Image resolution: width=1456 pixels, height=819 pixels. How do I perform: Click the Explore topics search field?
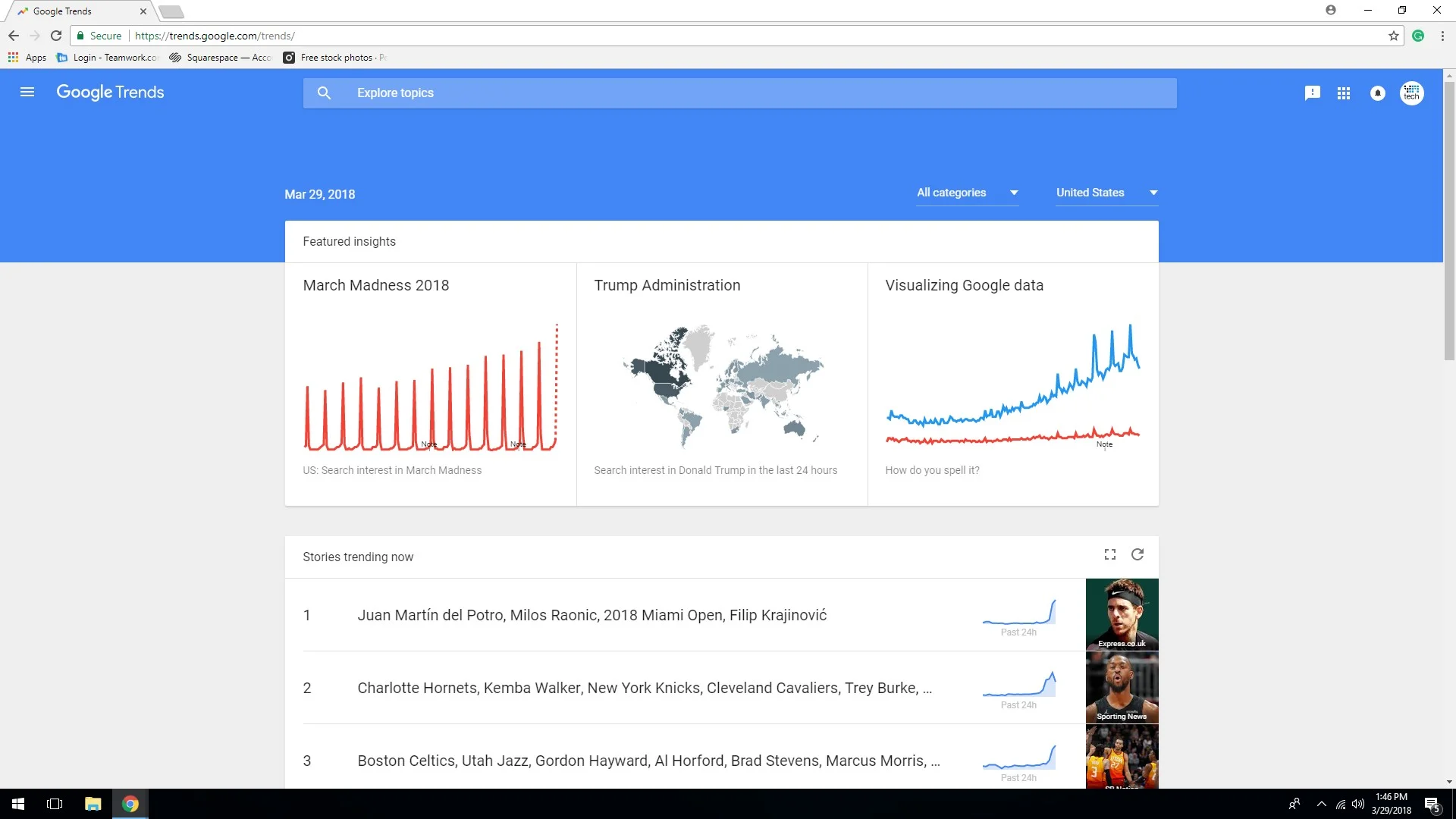tap(740, 93)
